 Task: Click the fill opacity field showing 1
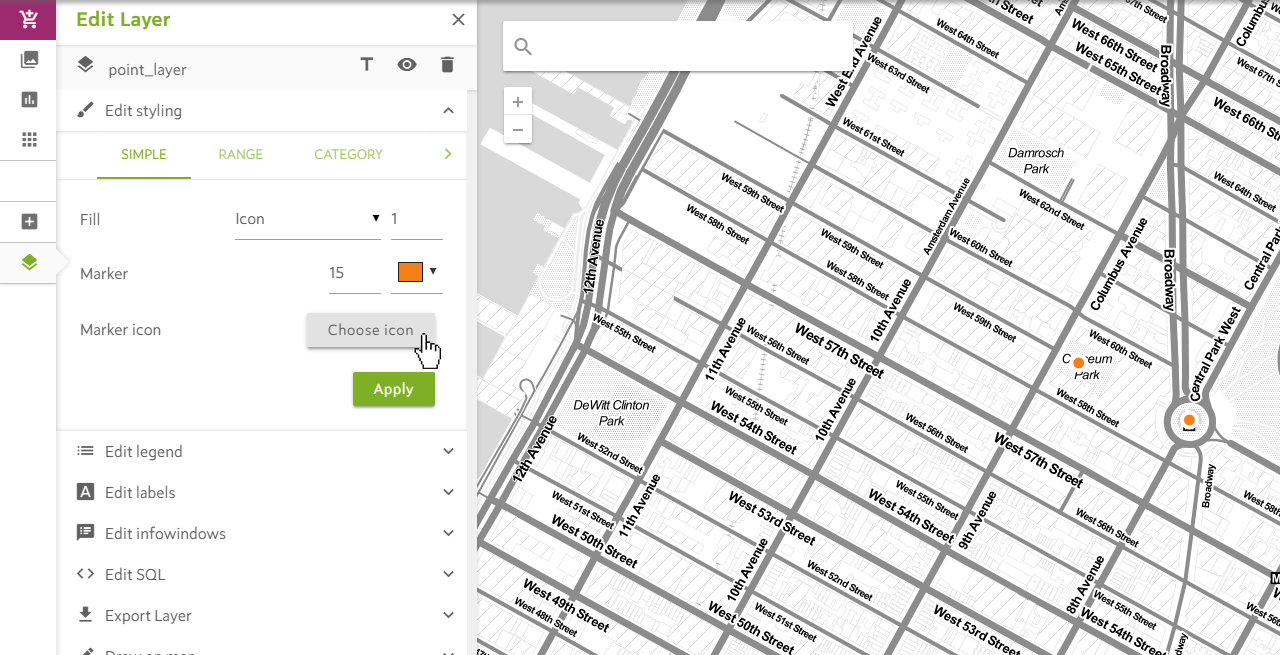416,219
